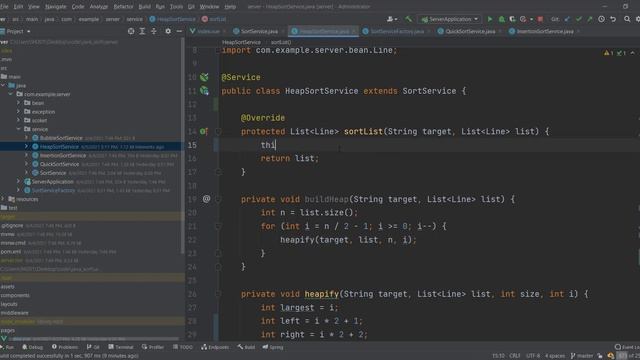Open the Profiler tool window
The width and height of the screenshot is (640, 360).
pos(153,347)
